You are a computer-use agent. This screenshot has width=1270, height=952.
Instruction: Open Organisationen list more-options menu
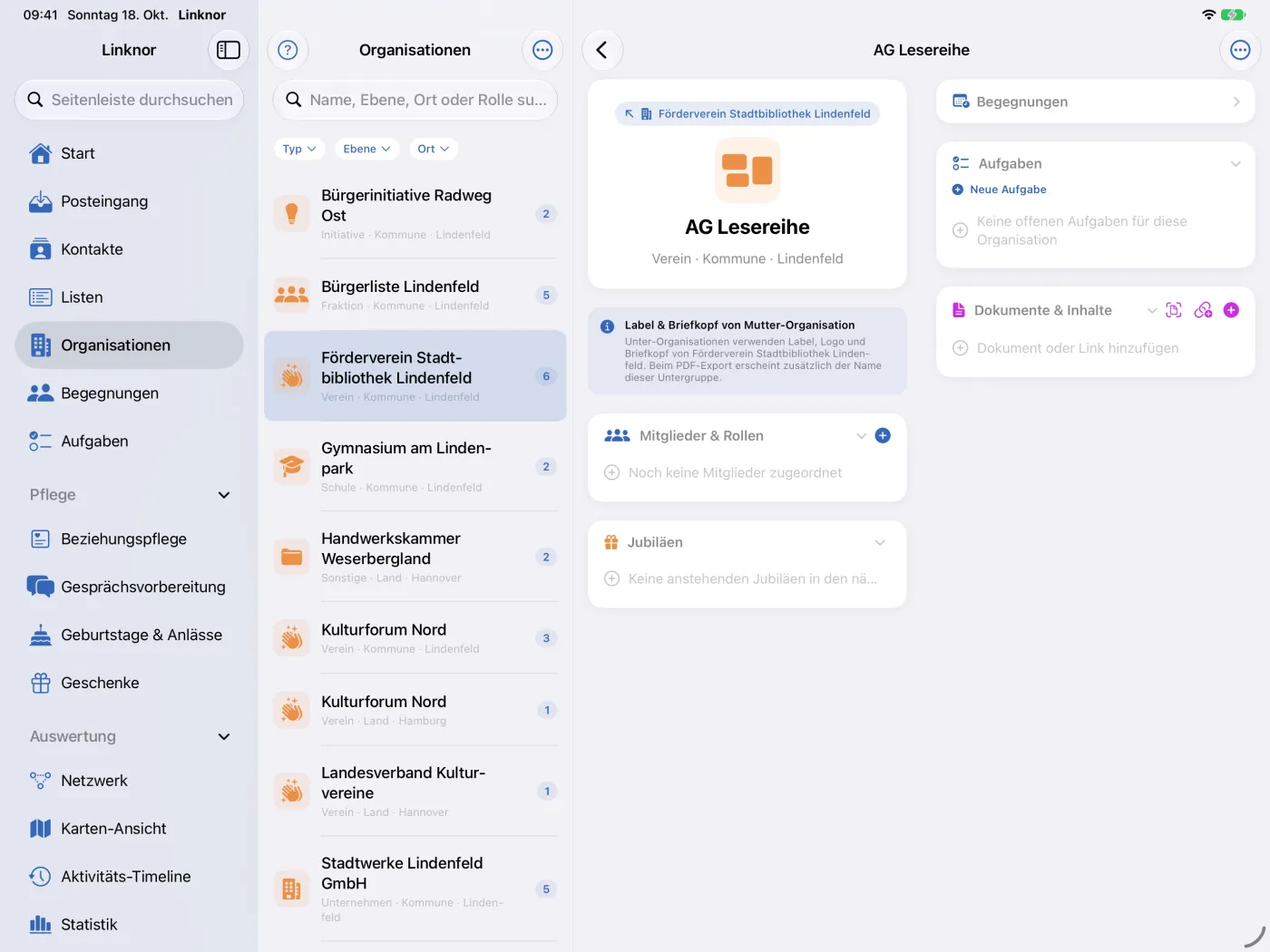coord(542,50)
